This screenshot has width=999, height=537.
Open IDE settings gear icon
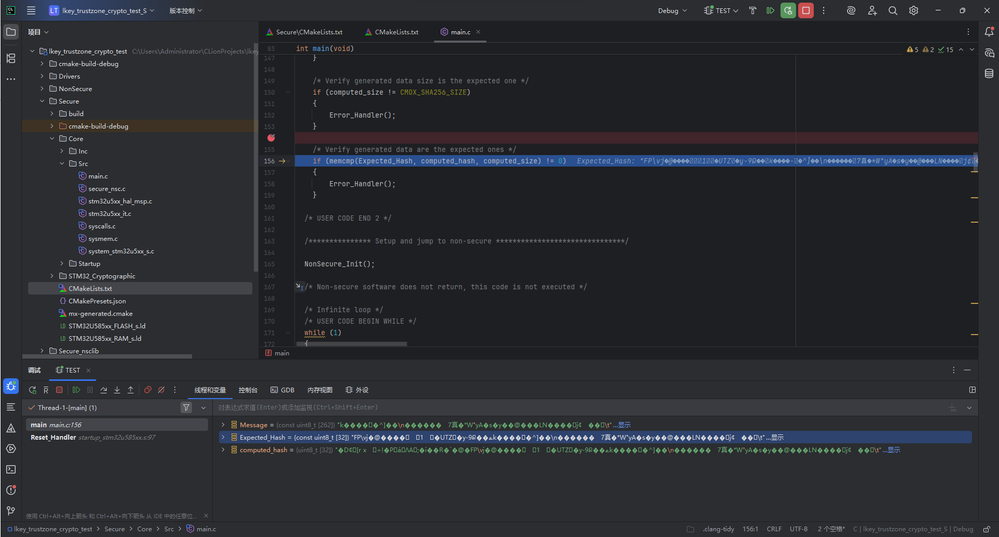point(913,11)
